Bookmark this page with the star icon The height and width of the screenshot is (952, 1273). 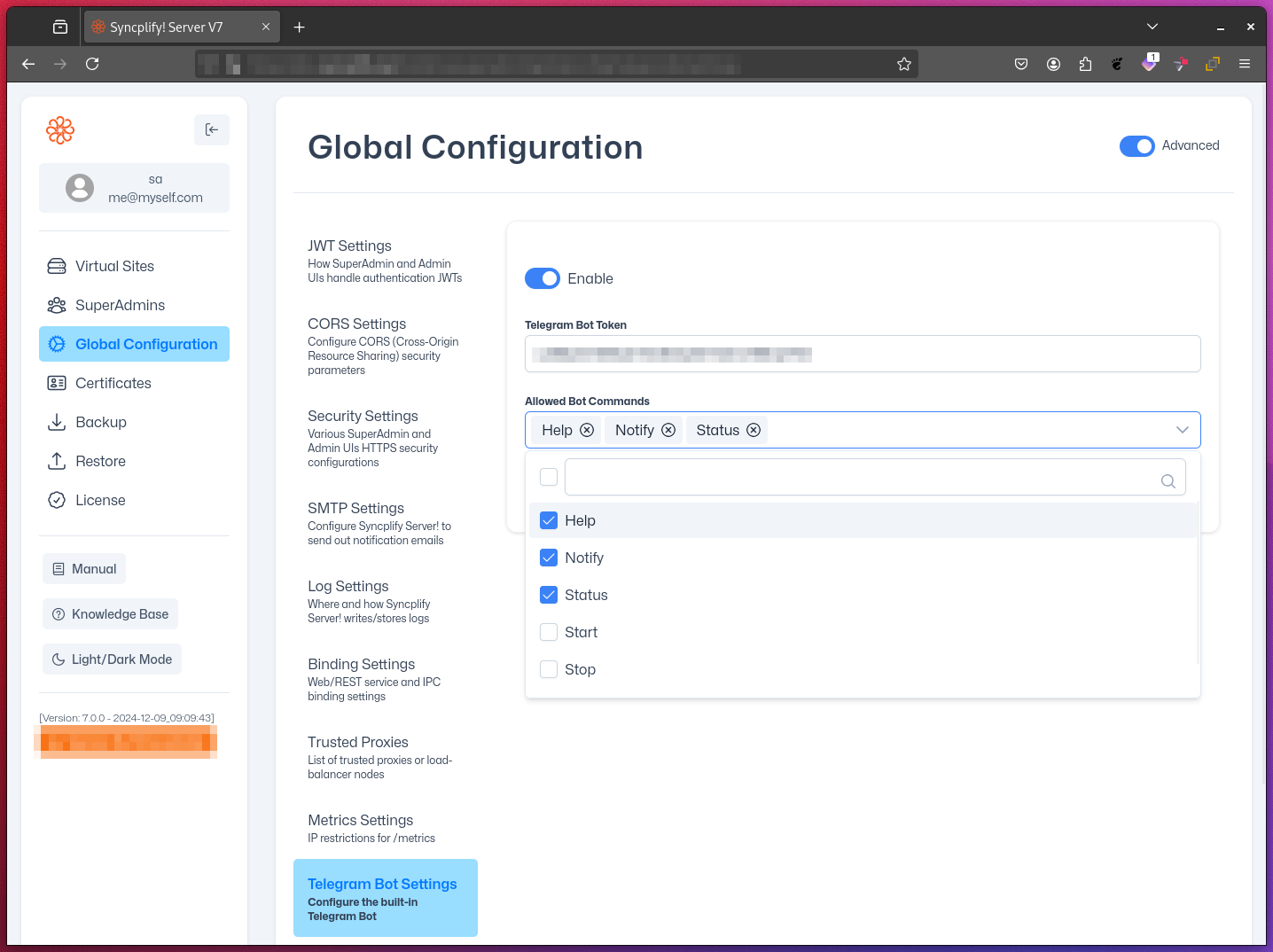click(903, 64)
